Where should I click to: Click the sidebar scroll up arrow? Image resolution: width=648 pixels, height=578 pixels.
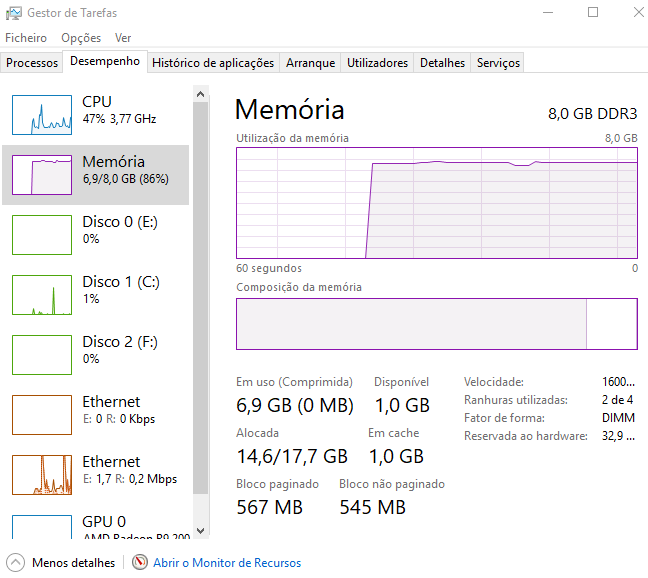[x=200, y=94]
